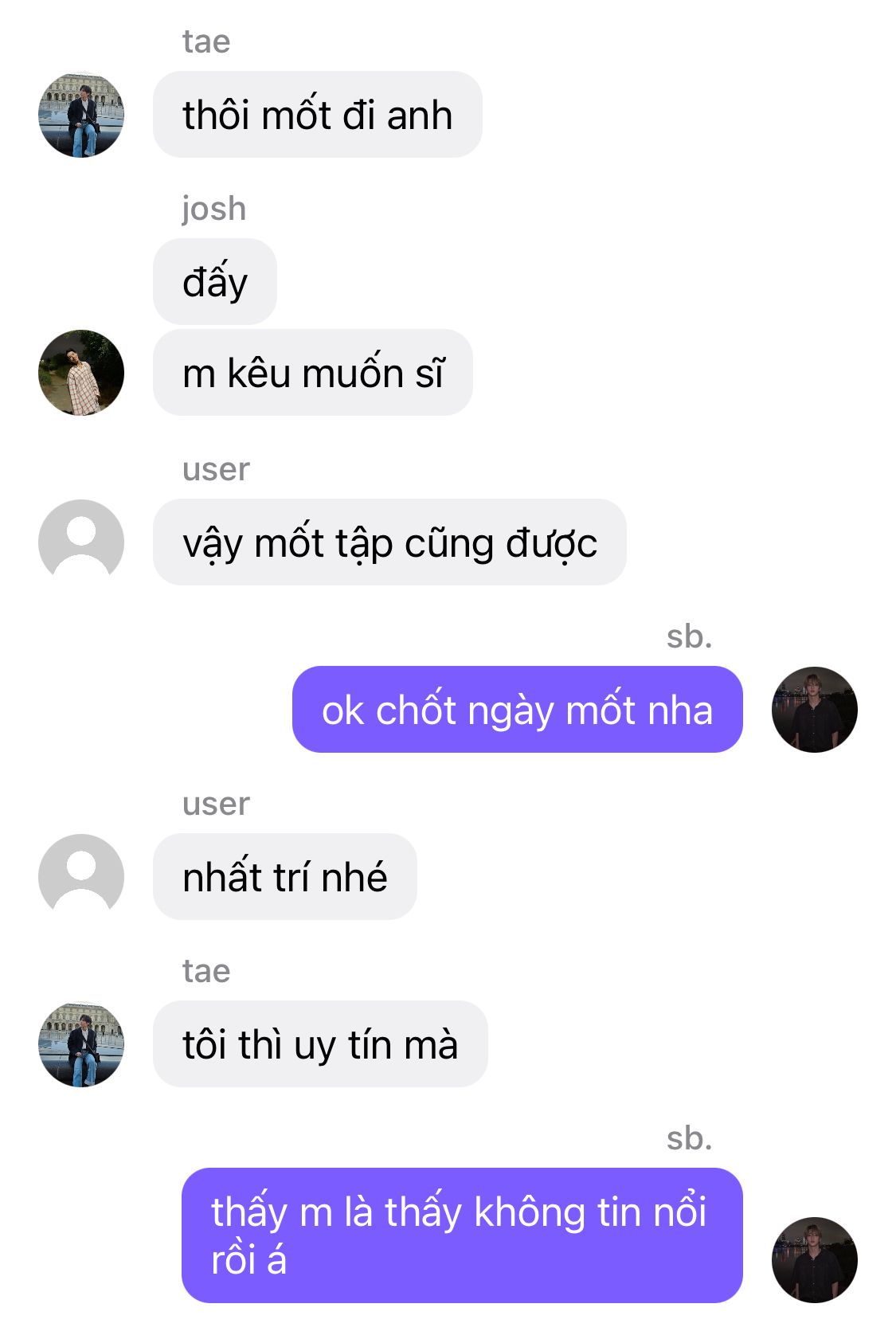Open sb. avatar beside the last purple message

pyautogui.click(x=814, y=1259)
